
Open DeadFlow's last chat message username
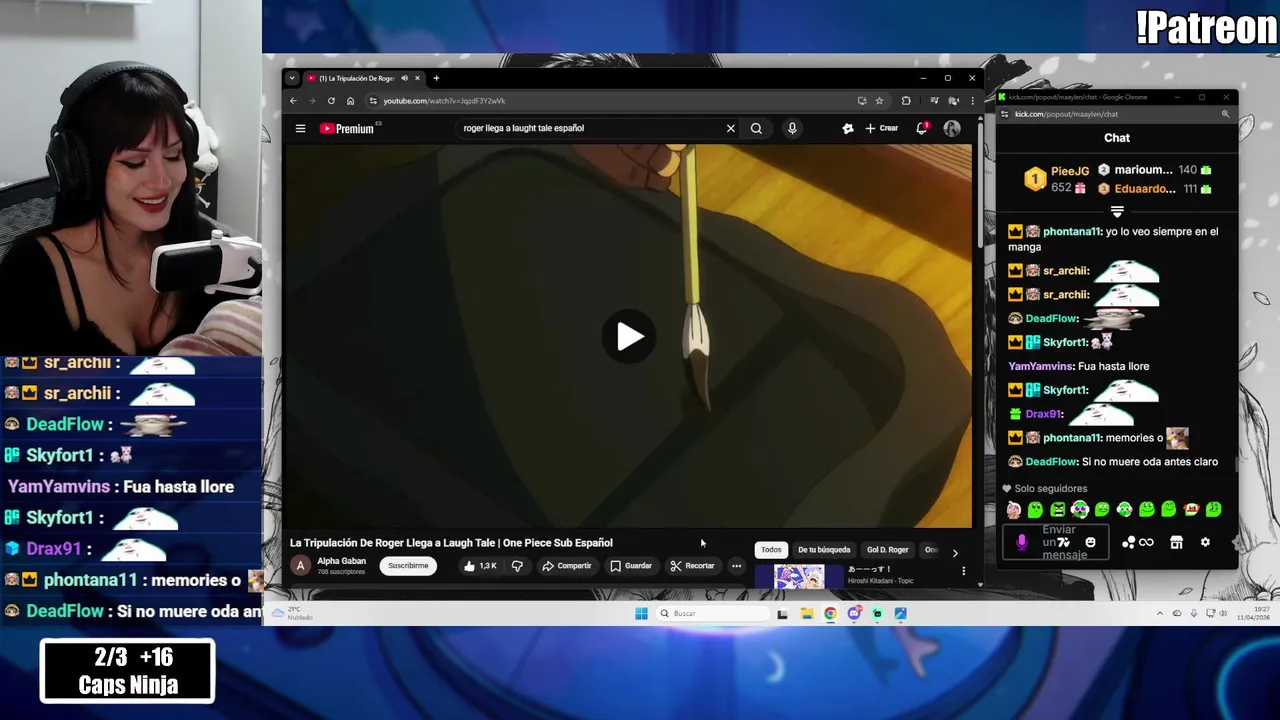click(1051, 462)
